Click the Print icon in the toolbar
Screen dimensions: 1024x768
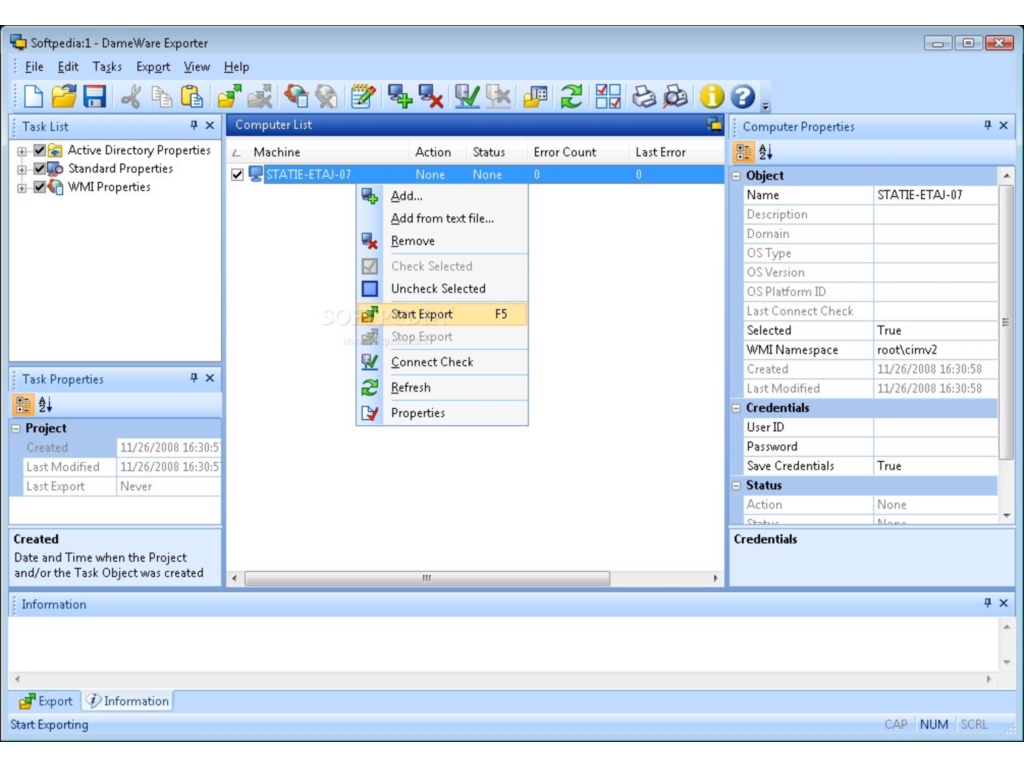tap(644, 97)
